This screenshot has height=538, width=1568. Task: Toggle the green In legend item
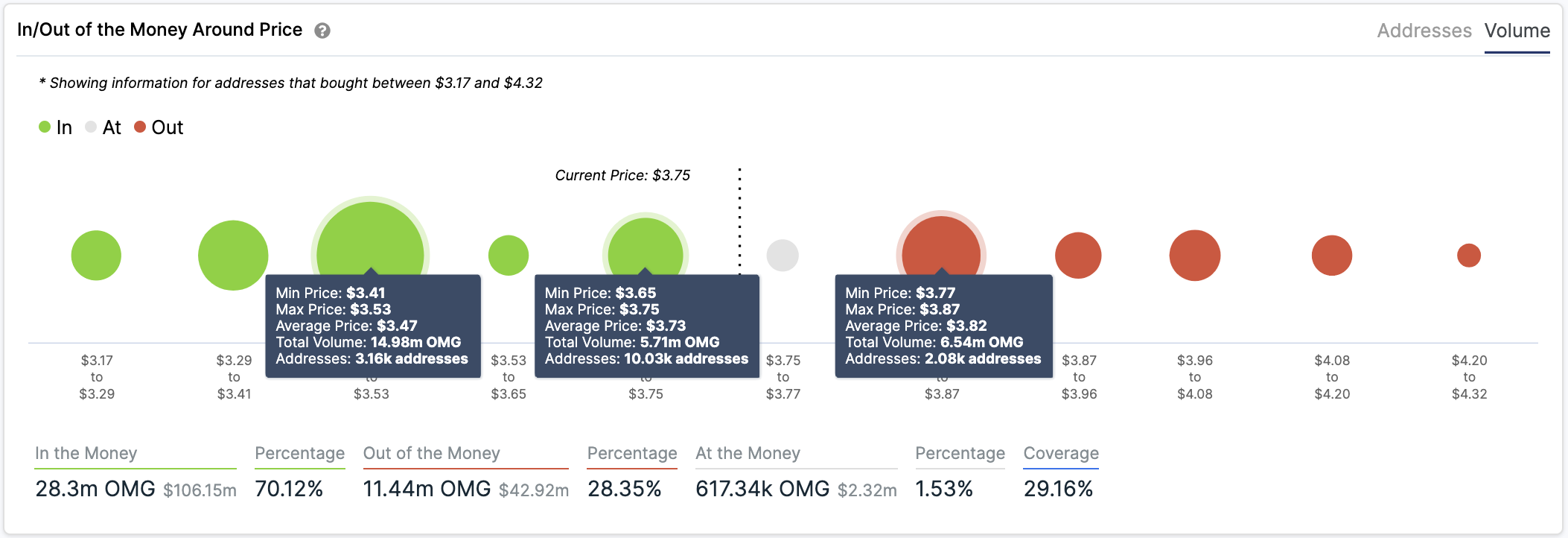56,127
